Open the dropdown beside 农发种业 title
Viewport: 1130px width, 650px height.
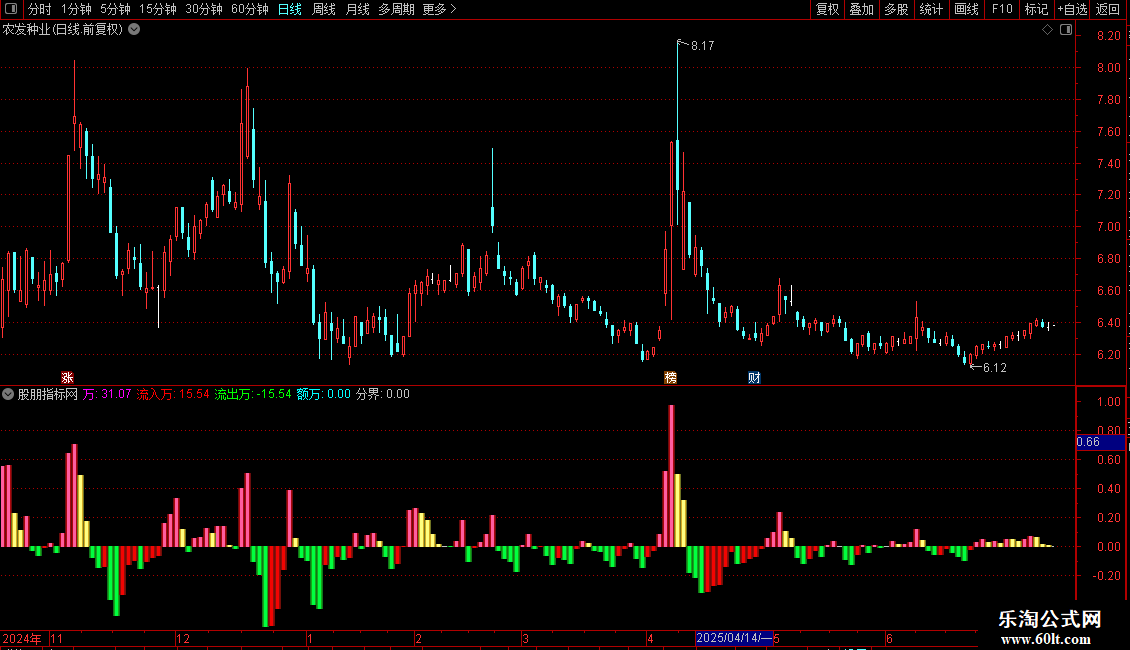click(x=134, y=30)
